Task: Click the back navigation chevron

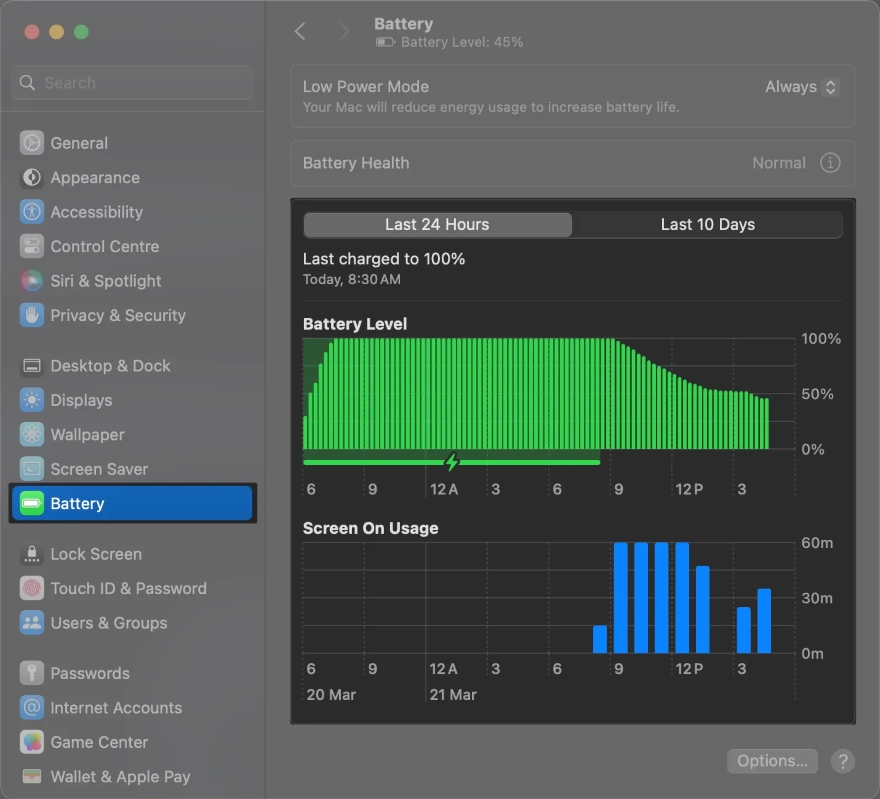Action: [300, 31]
